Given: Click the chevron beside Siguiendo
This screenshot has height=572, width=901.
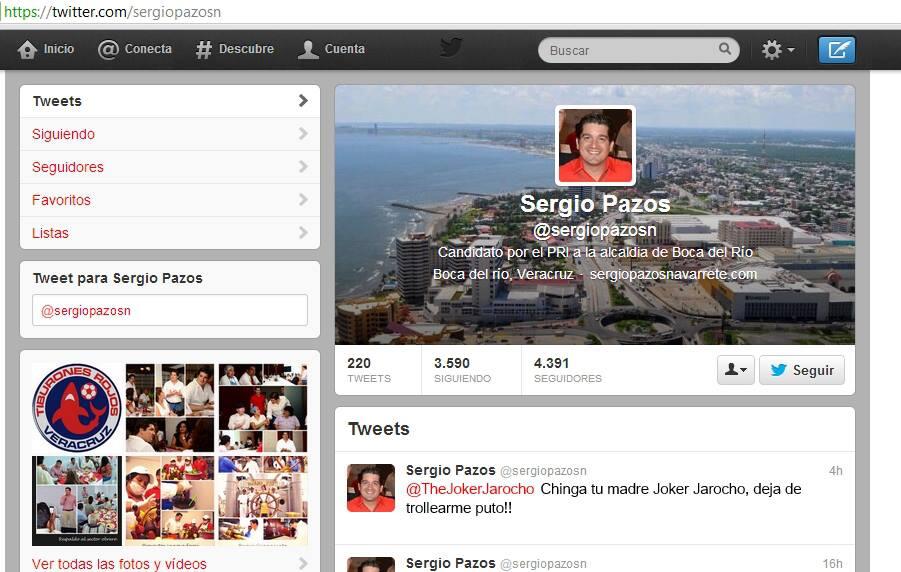Looking at the screenshot, I should coord(303,133).
